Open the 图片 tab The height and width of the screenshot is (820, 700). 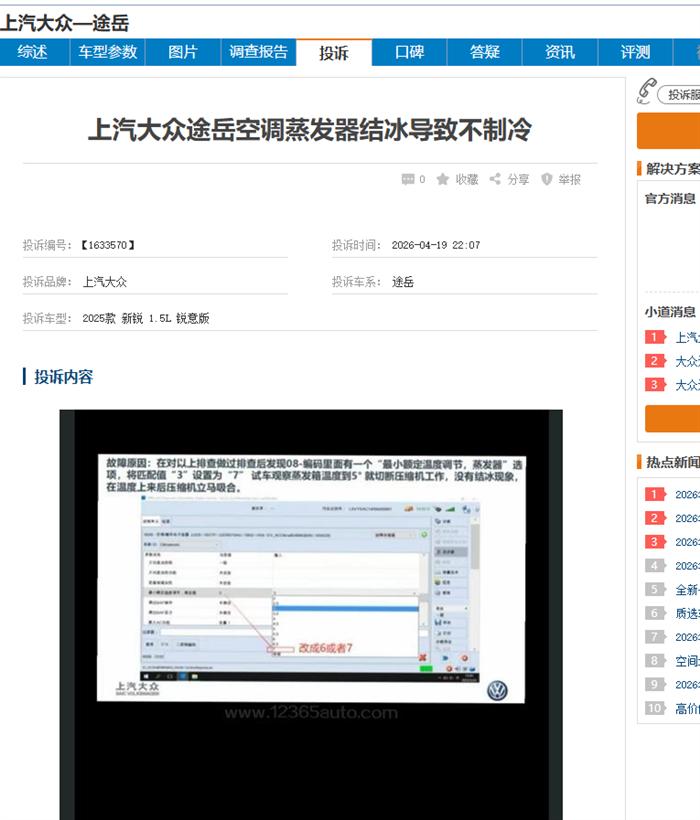pyautogui.click(x=183, y=52)
